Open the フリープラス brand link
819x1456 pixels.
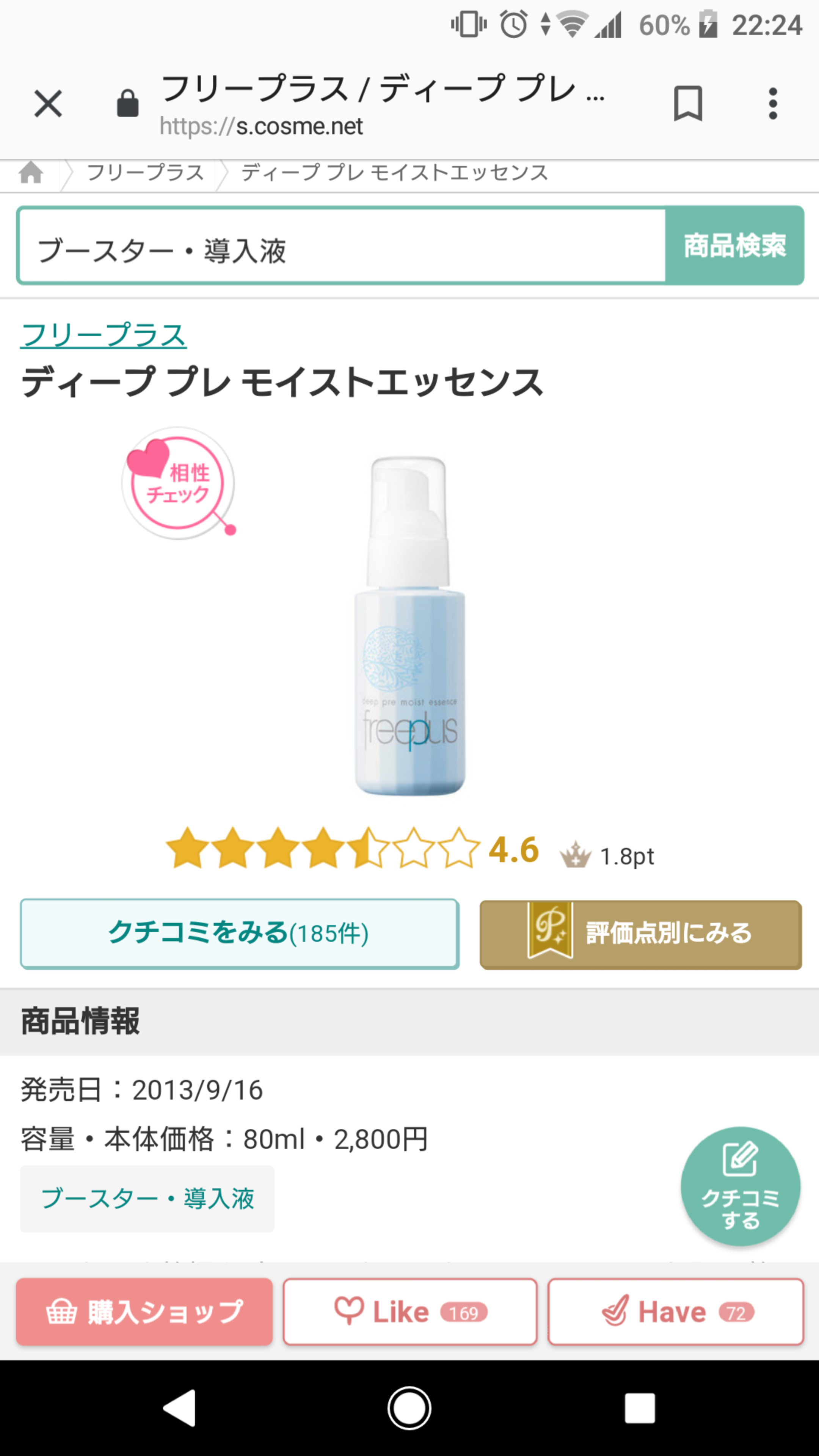coord(104,335)
